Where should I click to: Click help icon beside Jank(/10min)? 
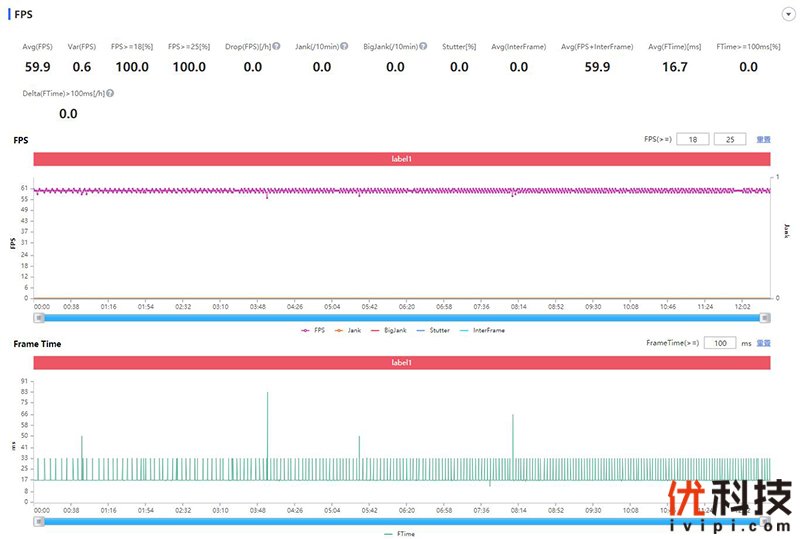click(x=346, y=46)
